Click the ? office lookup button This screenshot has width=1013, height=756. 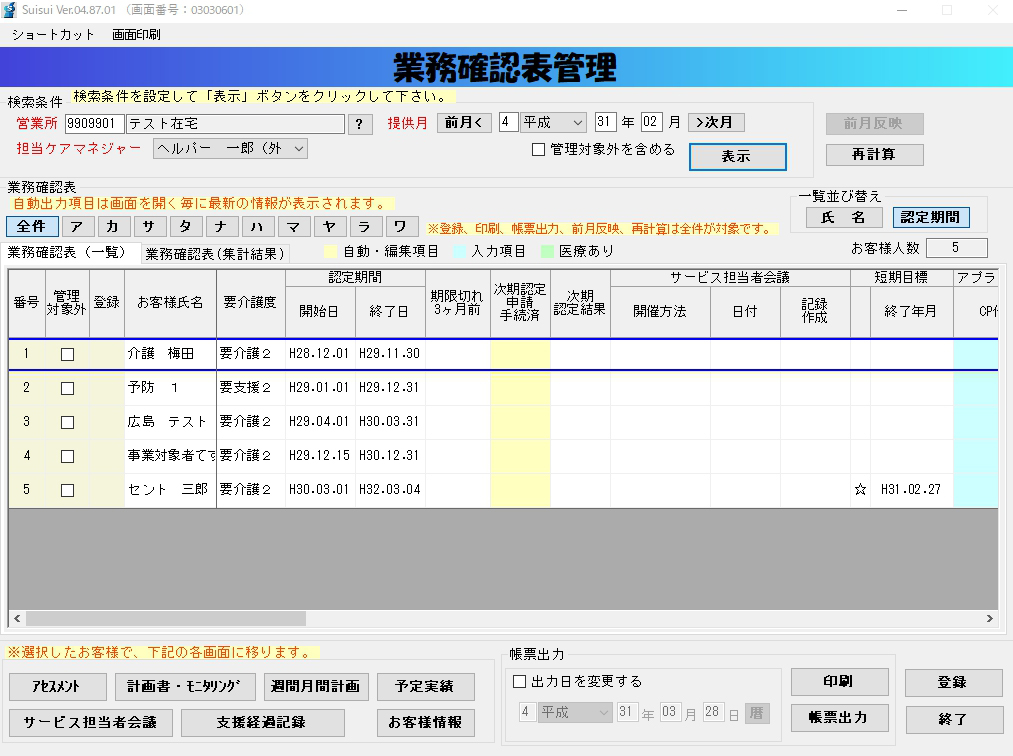point(360,124)
